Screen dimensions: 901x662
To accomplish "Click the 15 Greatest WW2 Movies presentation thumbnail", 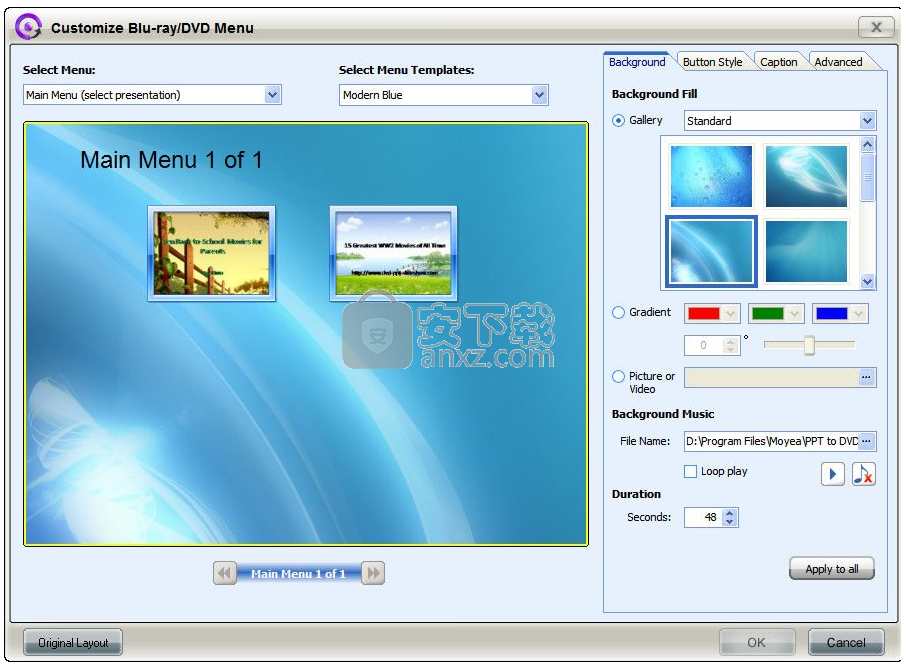I will 394,253.
